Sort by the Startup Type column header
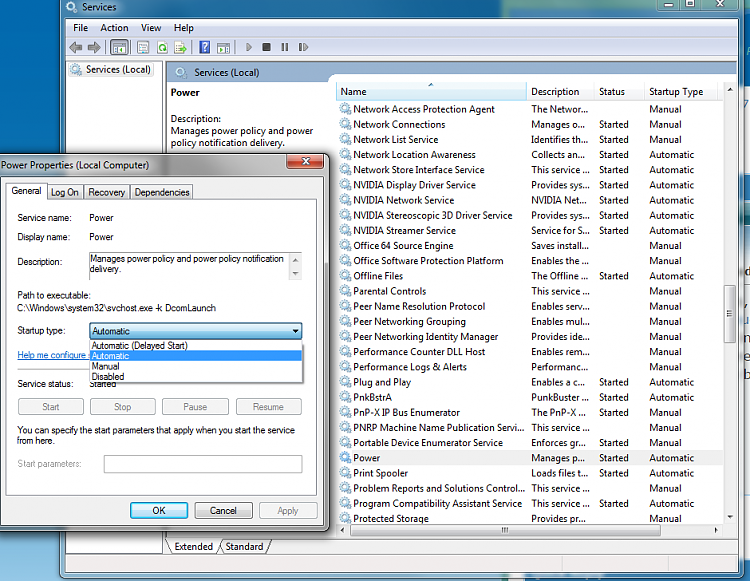This screenshot has width=750, height=581. 681,91
